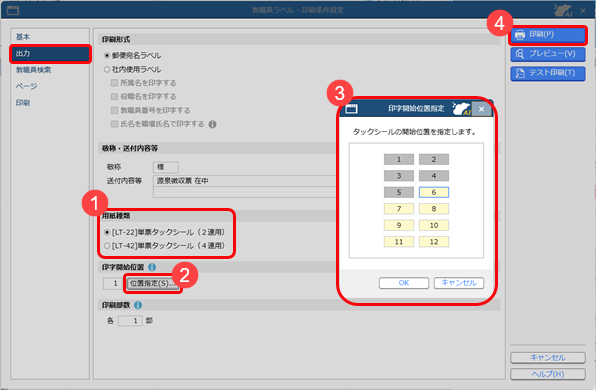Open the 出力 tab
The height and width of the screenshot is (390, 596).
[x=50, y=54]
